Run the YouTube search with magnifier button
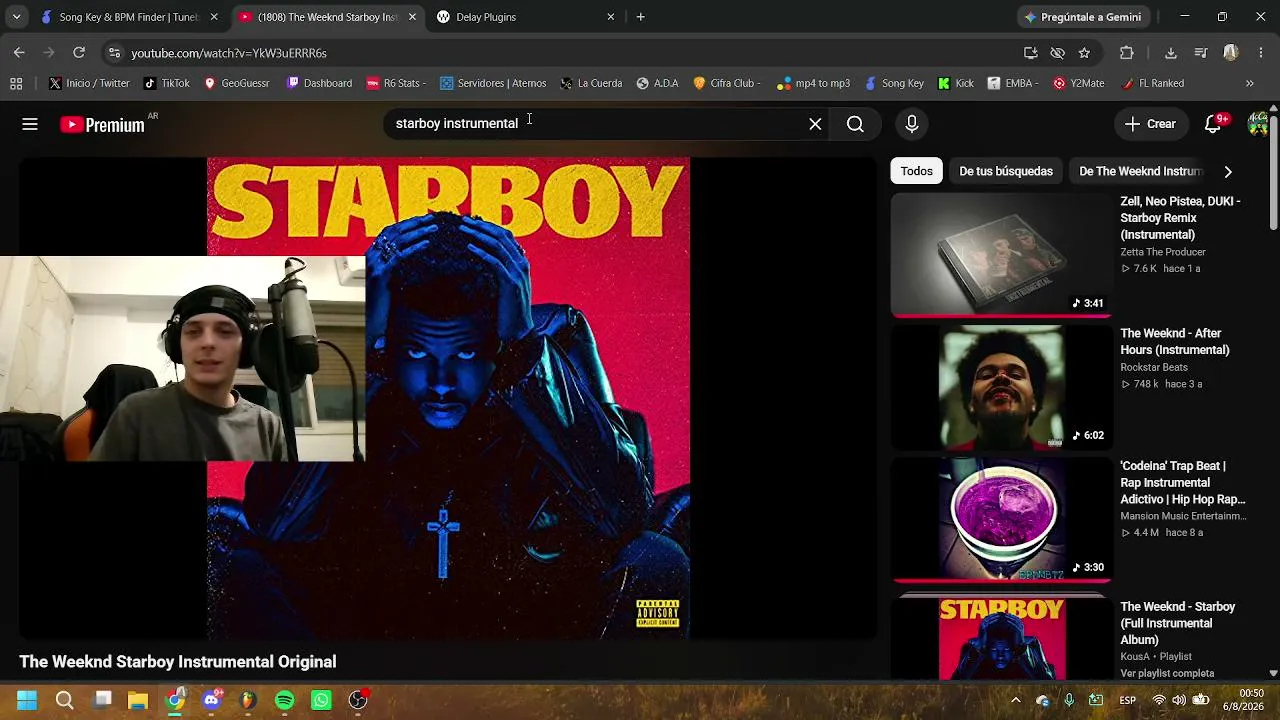Viewport: 1280px width, 720px height. tap(855, 124)
